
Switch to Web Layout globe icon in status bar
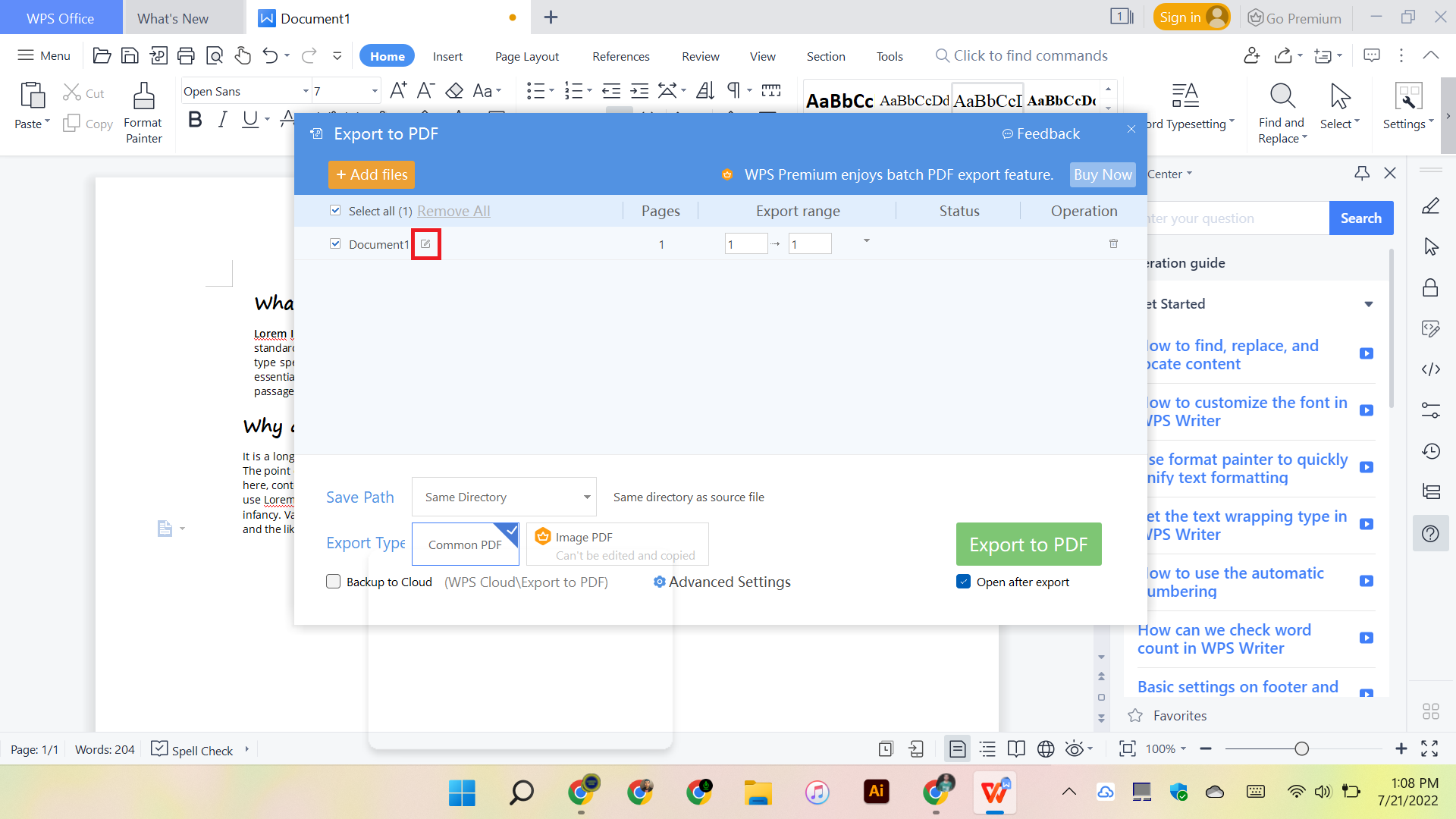[x=1046, y=749]
